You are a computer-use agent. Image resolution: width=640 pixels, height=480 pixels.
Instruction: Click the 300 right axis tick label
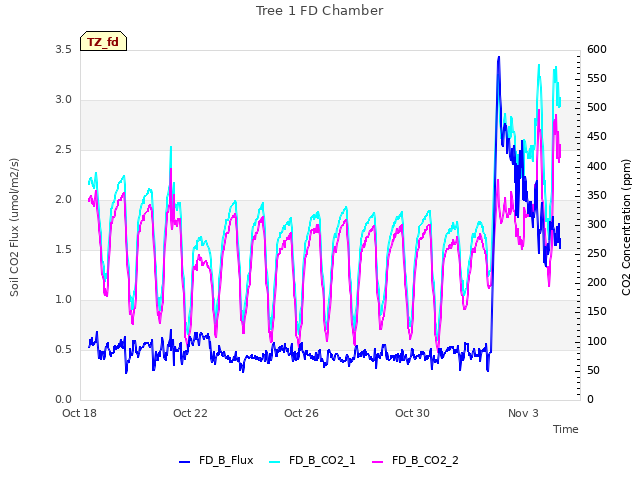[x=597, y=224]
